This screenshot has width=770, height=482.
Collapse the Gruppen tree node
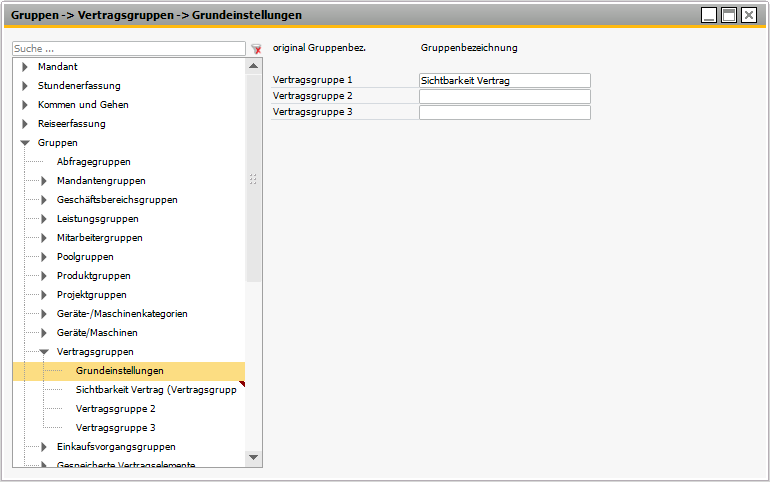[x=25, y=143]
